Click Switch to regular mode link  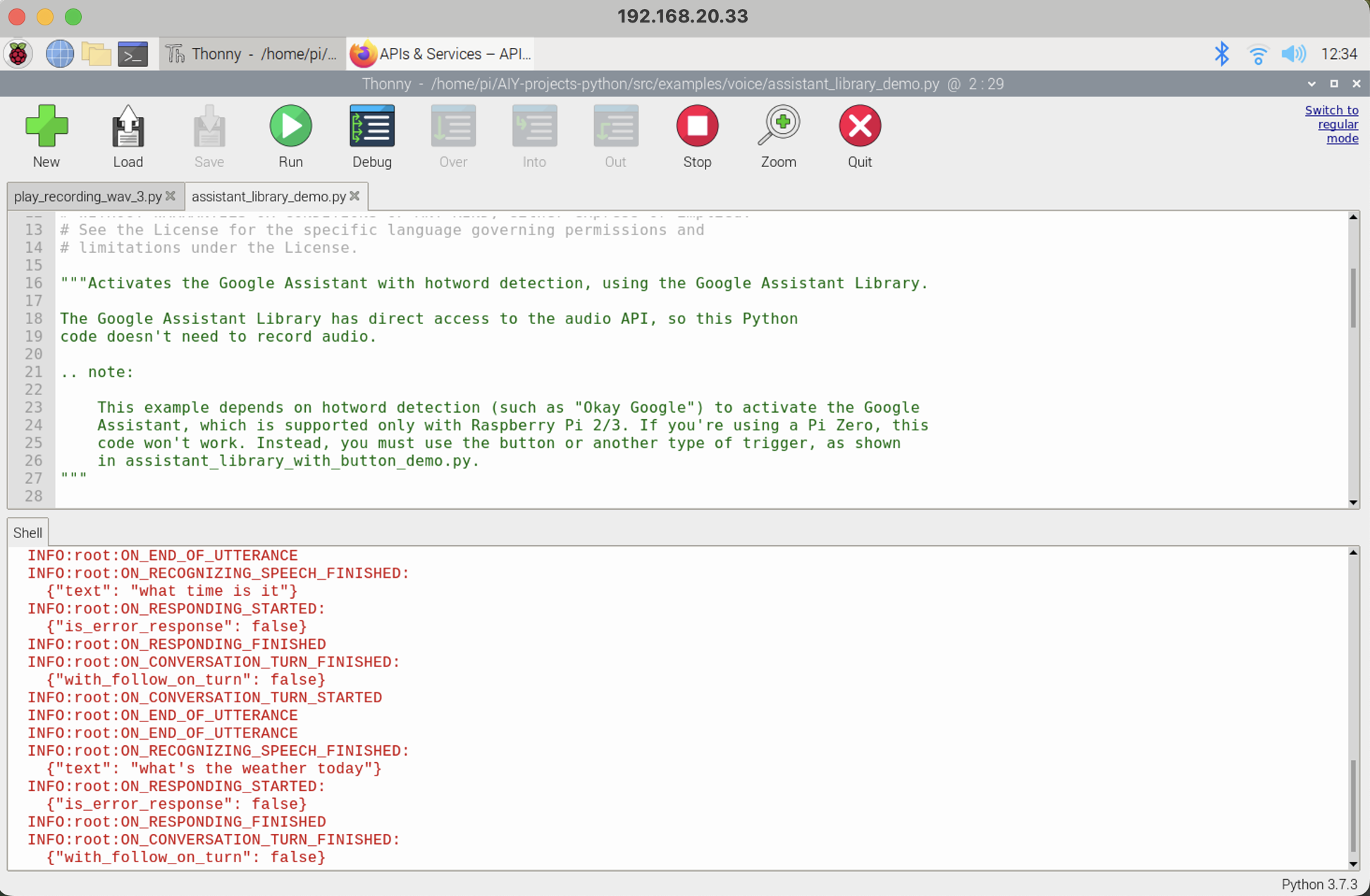pyautogui.click(x=1332, y=124)
